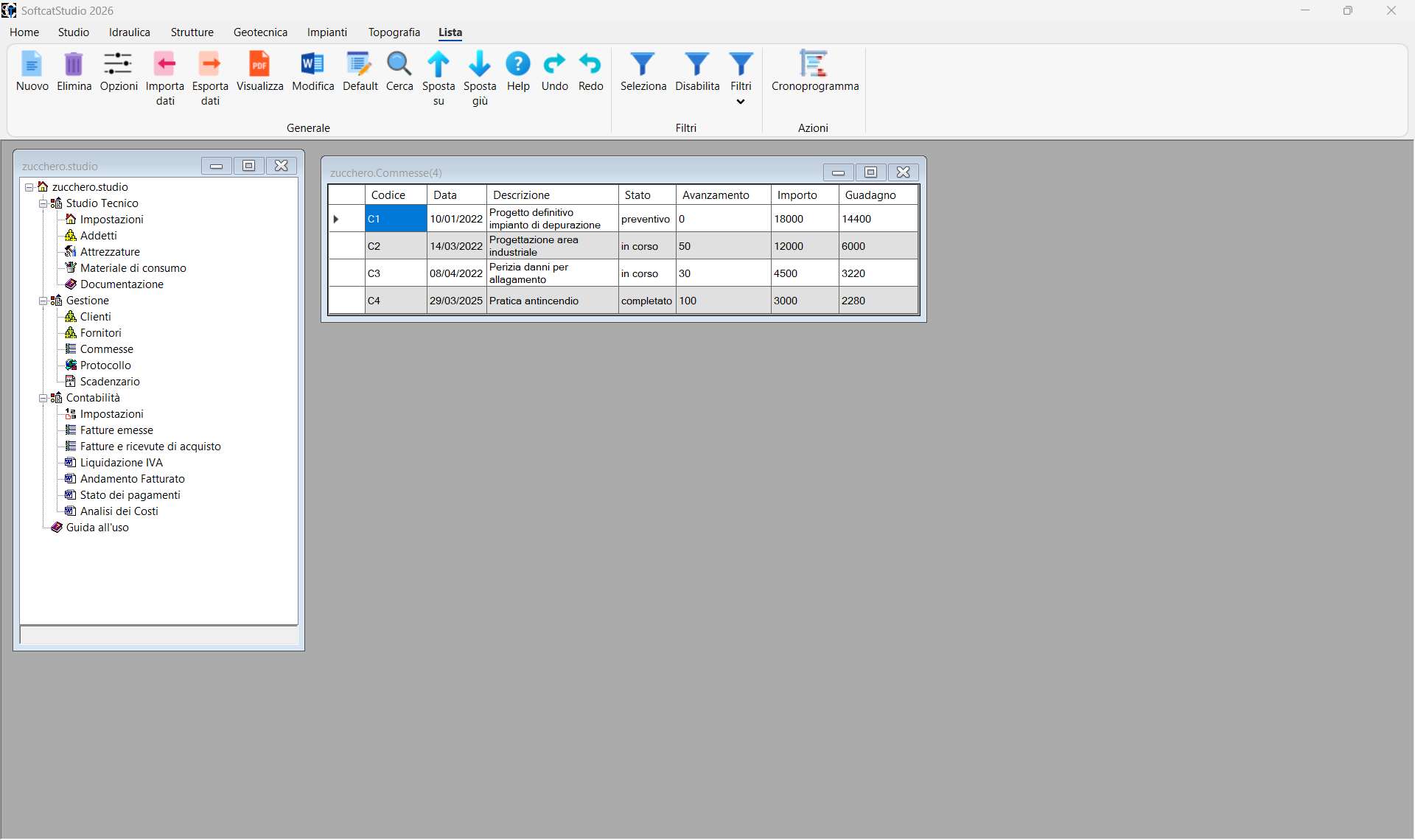
Task: Select Documentazione in the tree
Action: click(122, 284)
